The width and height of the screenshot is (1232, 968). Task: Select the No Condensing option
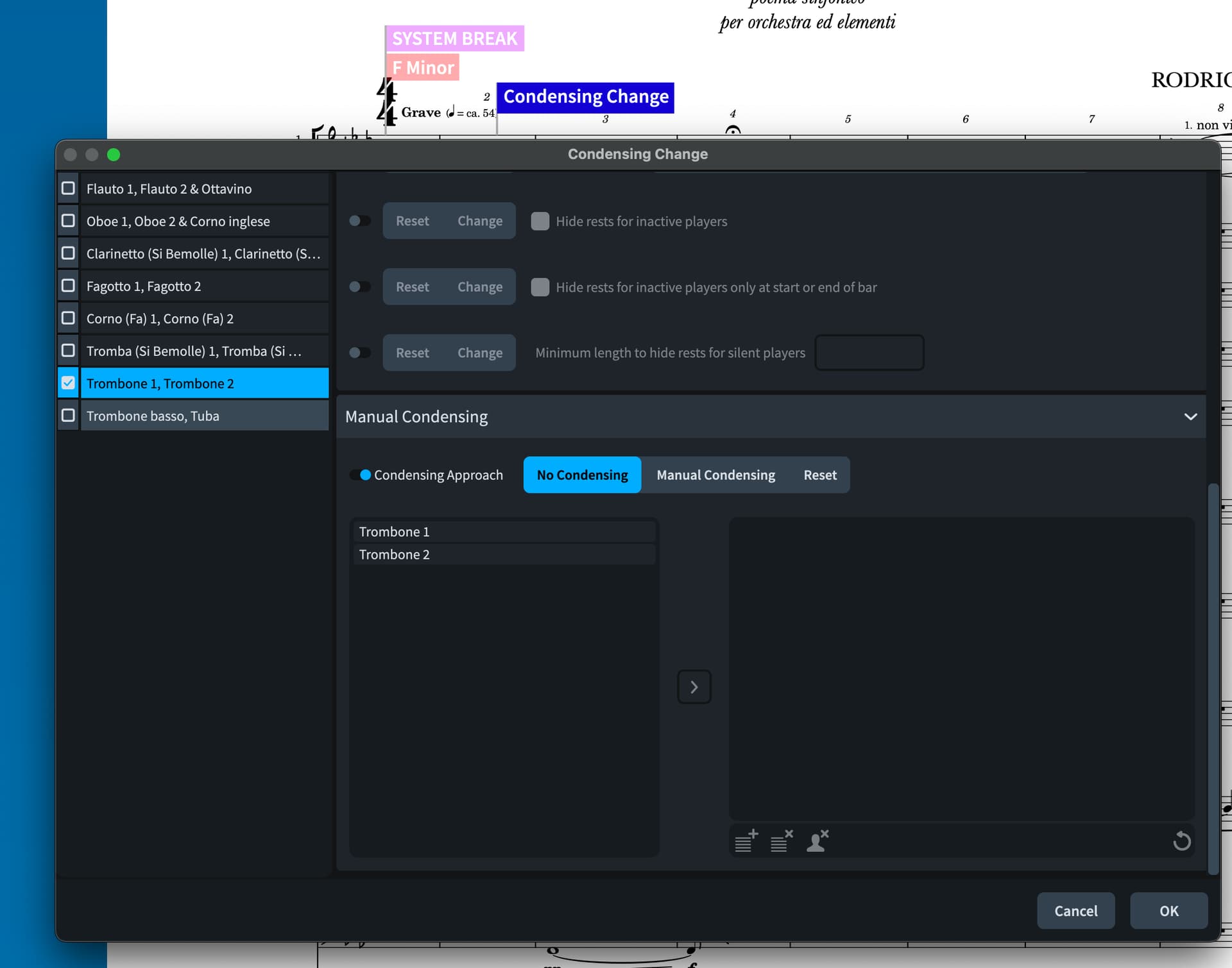(x=582, y=475)
